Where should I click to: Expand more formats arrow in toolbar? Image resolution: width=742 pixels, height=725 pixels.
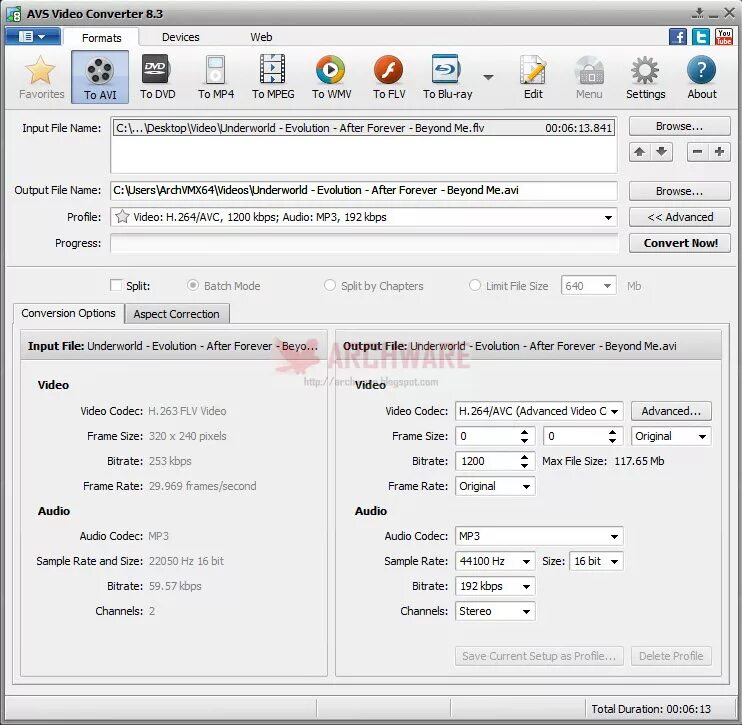pyautogui.click(x=488, y=77)
